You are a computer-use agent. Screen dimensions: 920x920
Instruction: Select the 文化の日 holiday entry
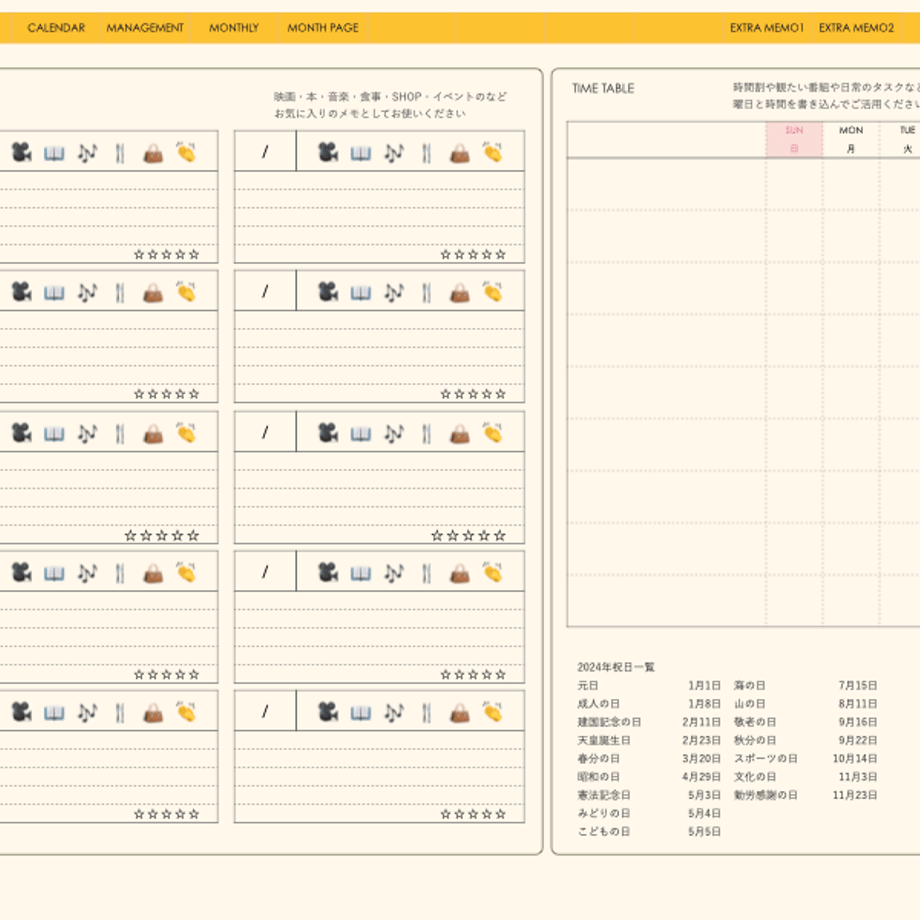point(755,776)
